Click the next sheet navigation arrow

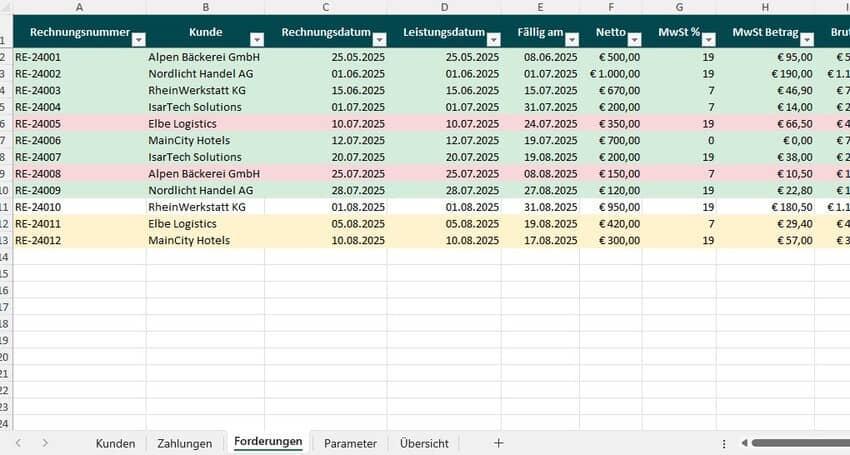(45, 443)
